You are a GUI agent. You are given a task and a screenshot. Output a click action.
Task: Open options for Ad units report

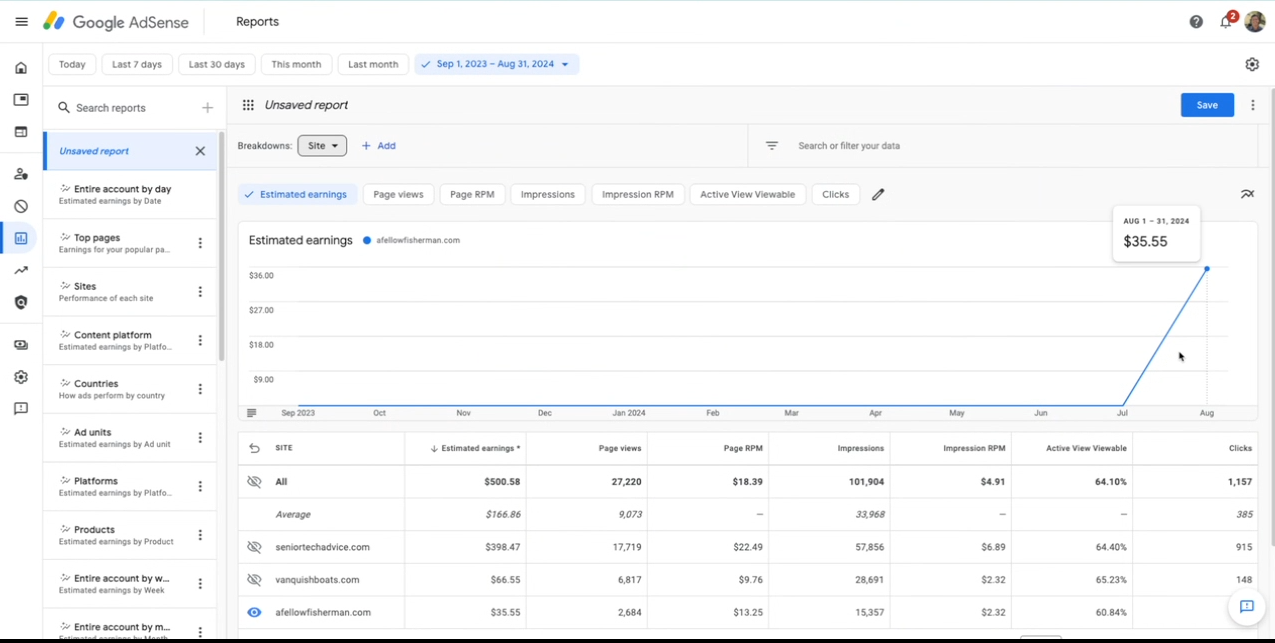click(200, 438)
